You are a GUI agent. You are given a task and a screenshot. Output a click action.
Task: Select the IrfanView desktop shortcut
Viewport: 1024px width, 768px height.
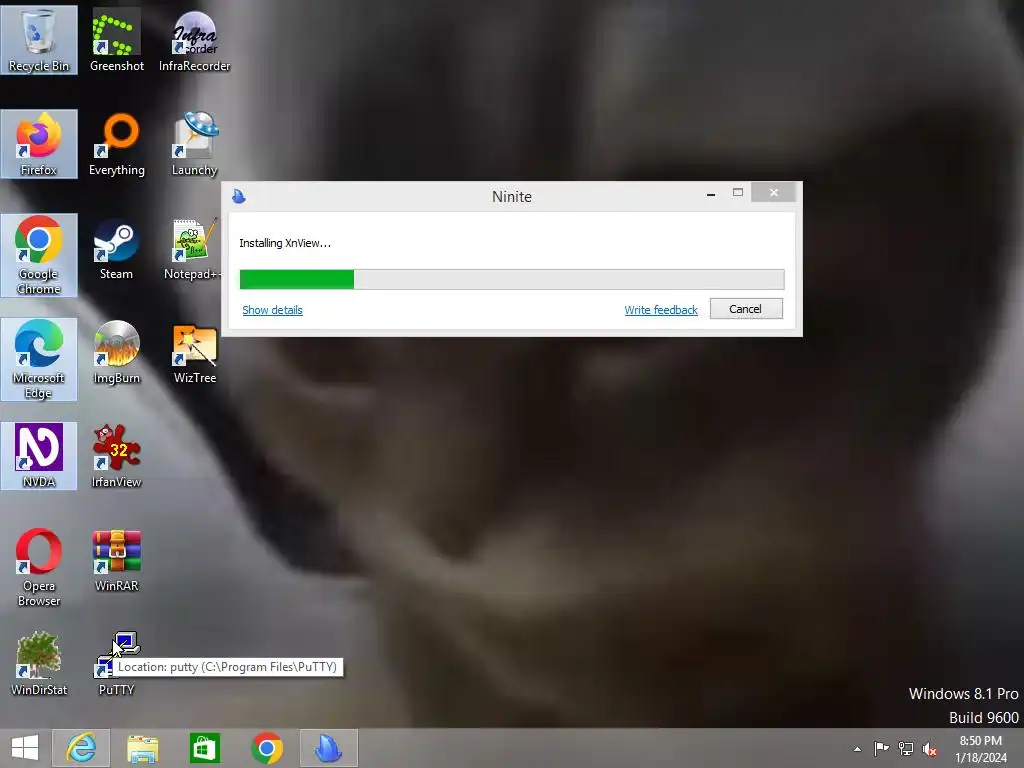click(116, 456)
